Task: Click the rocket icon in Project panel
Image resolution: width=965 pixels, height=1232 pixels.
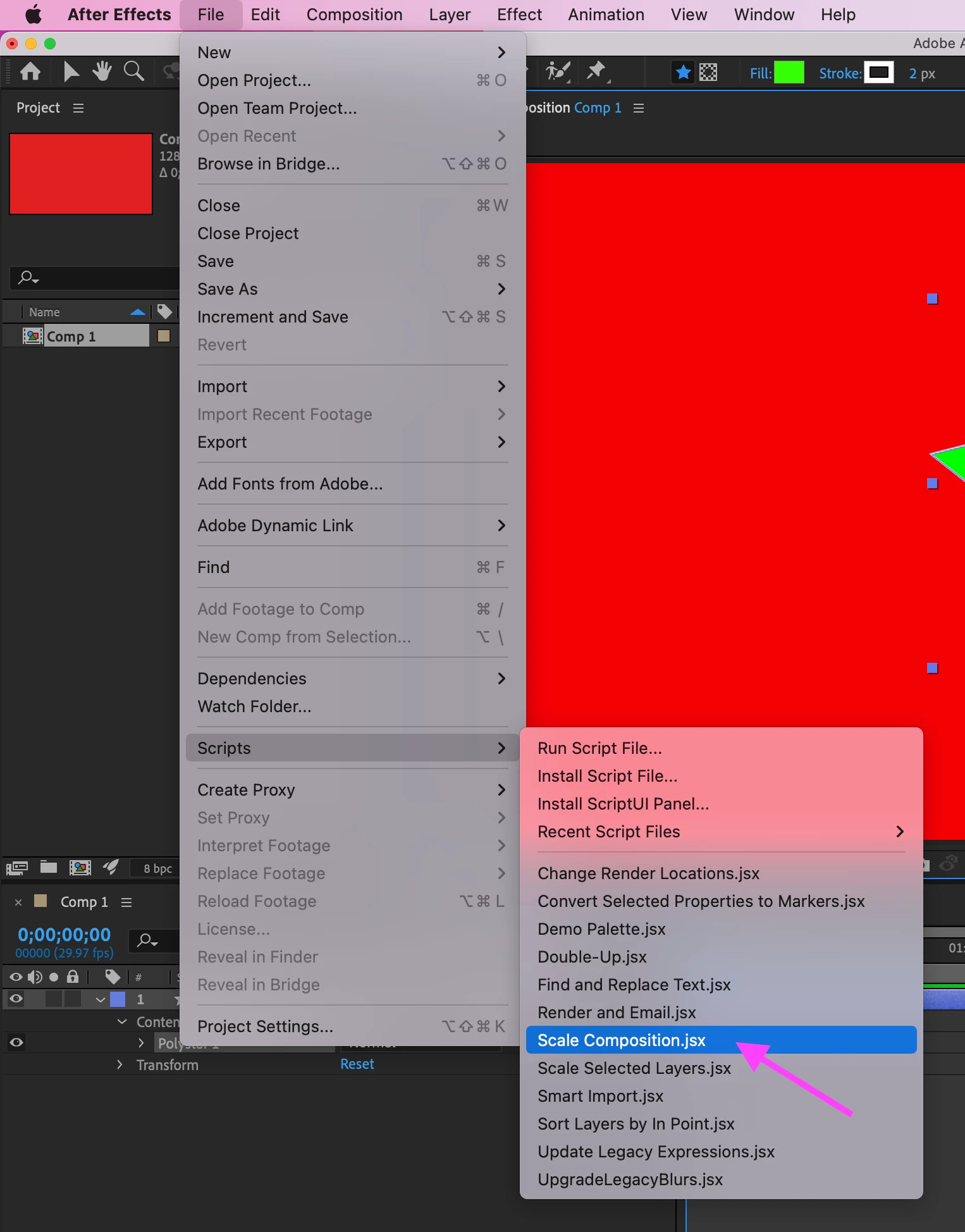Action: click(111, 867)
